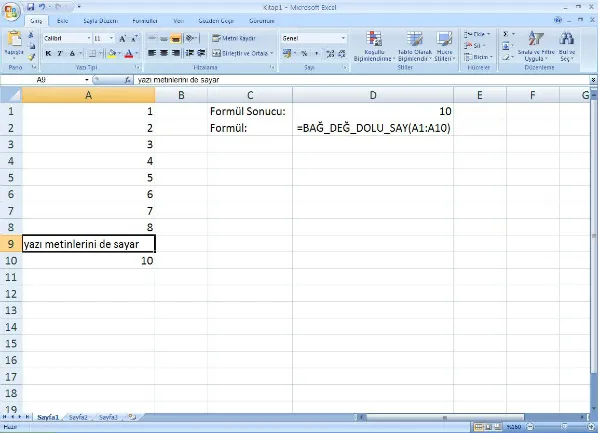Toggle italic formatting (T)
Viewport: 600px width, 433px height.
(60, 53)
